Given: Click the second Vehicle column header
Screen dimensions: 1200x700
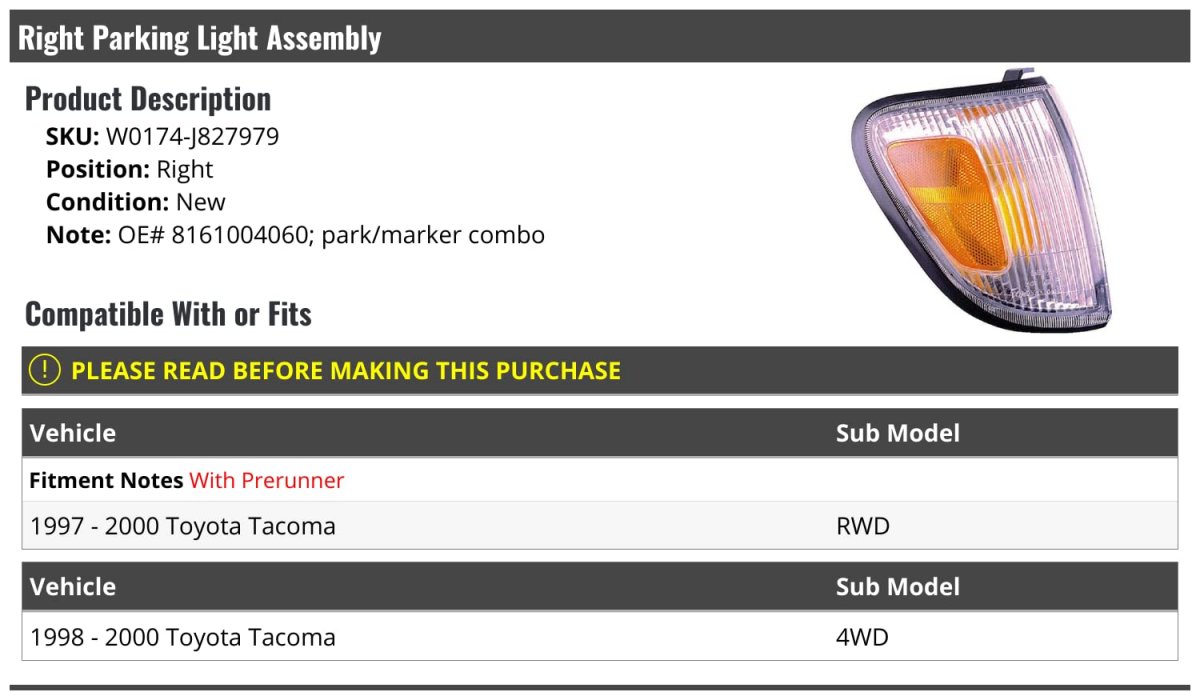Looking at the screenshot, I should (x=73, y=586).
